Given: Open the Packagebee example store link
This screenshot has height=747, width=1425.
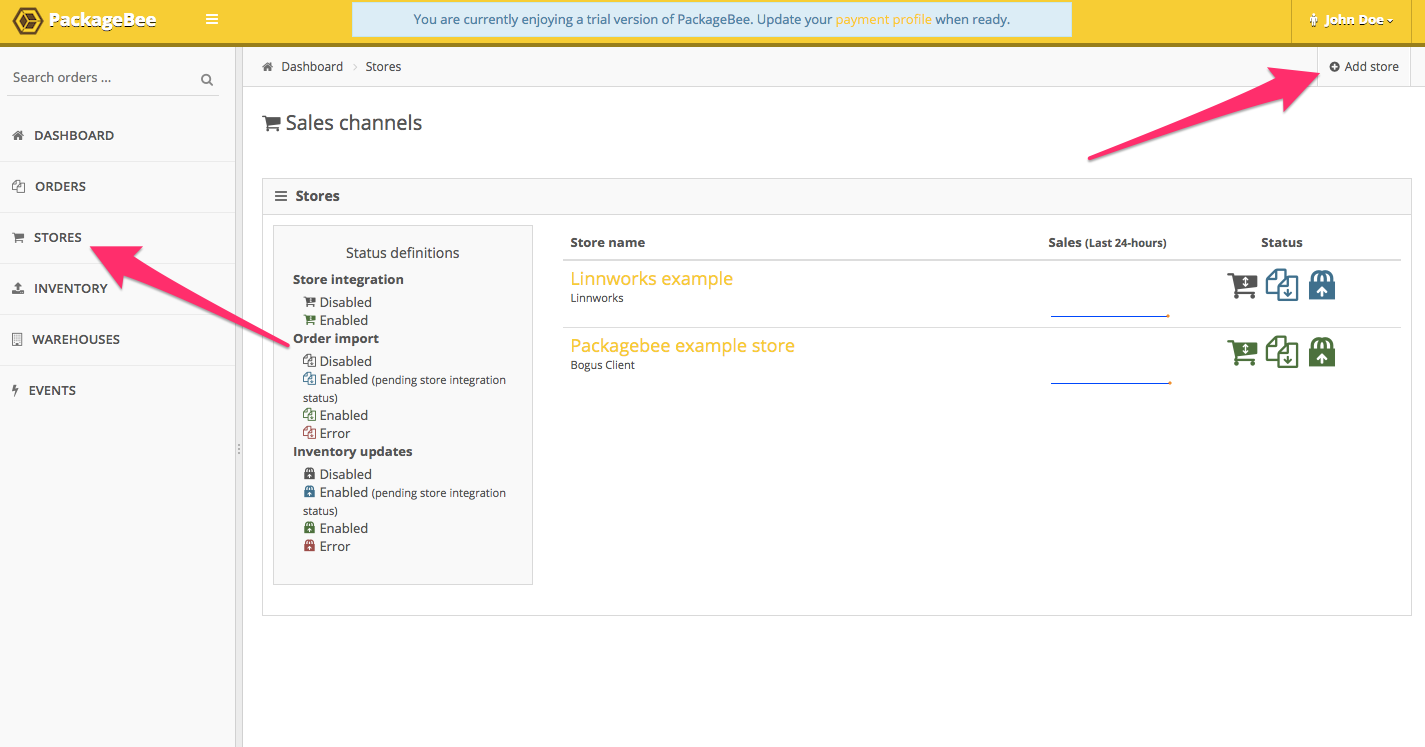Looking at the screenshot, I should coord(682,346).
